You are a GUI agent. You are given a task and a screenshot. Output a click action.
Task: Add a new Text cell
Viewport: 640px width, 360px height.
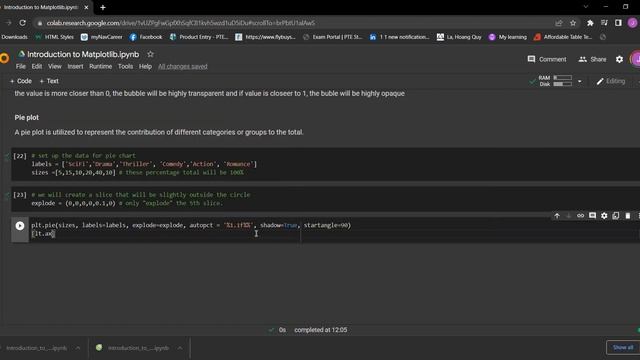coord(49,81)
